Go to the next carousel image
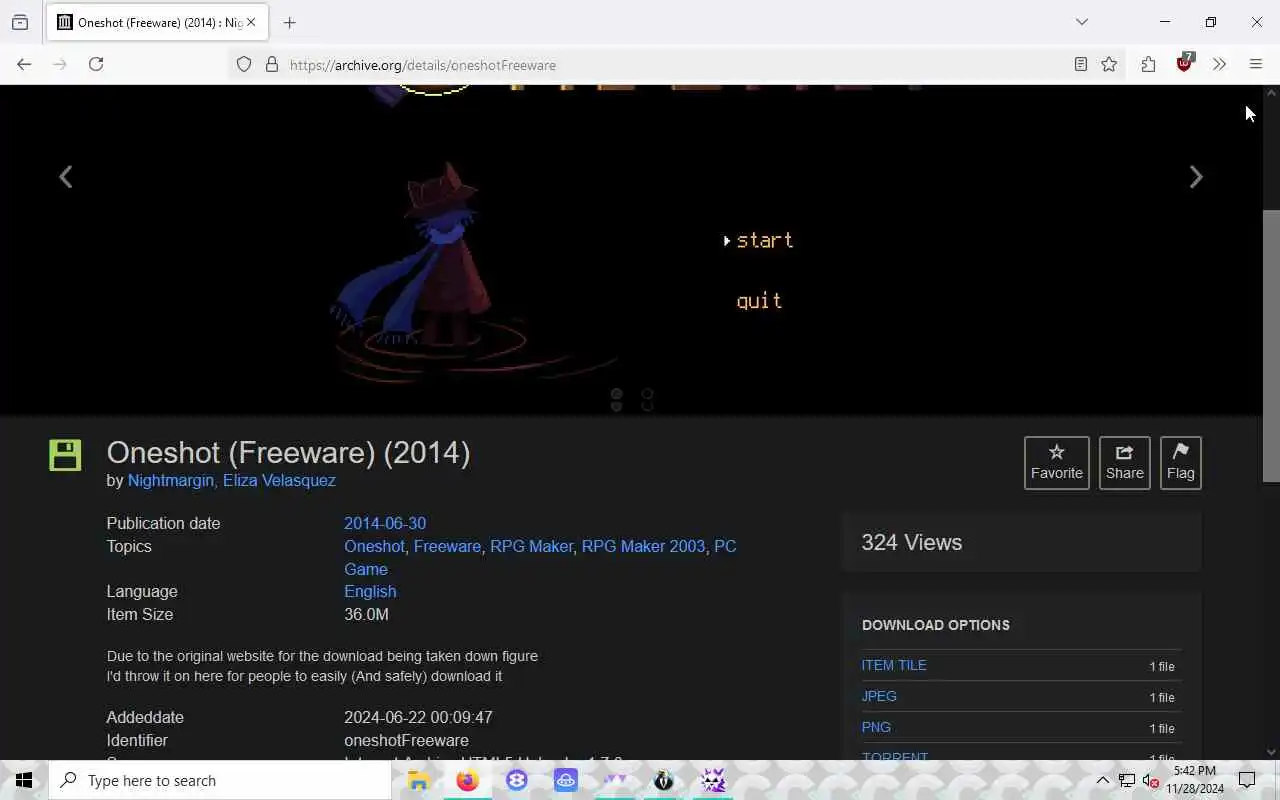 click(1195, 177)
